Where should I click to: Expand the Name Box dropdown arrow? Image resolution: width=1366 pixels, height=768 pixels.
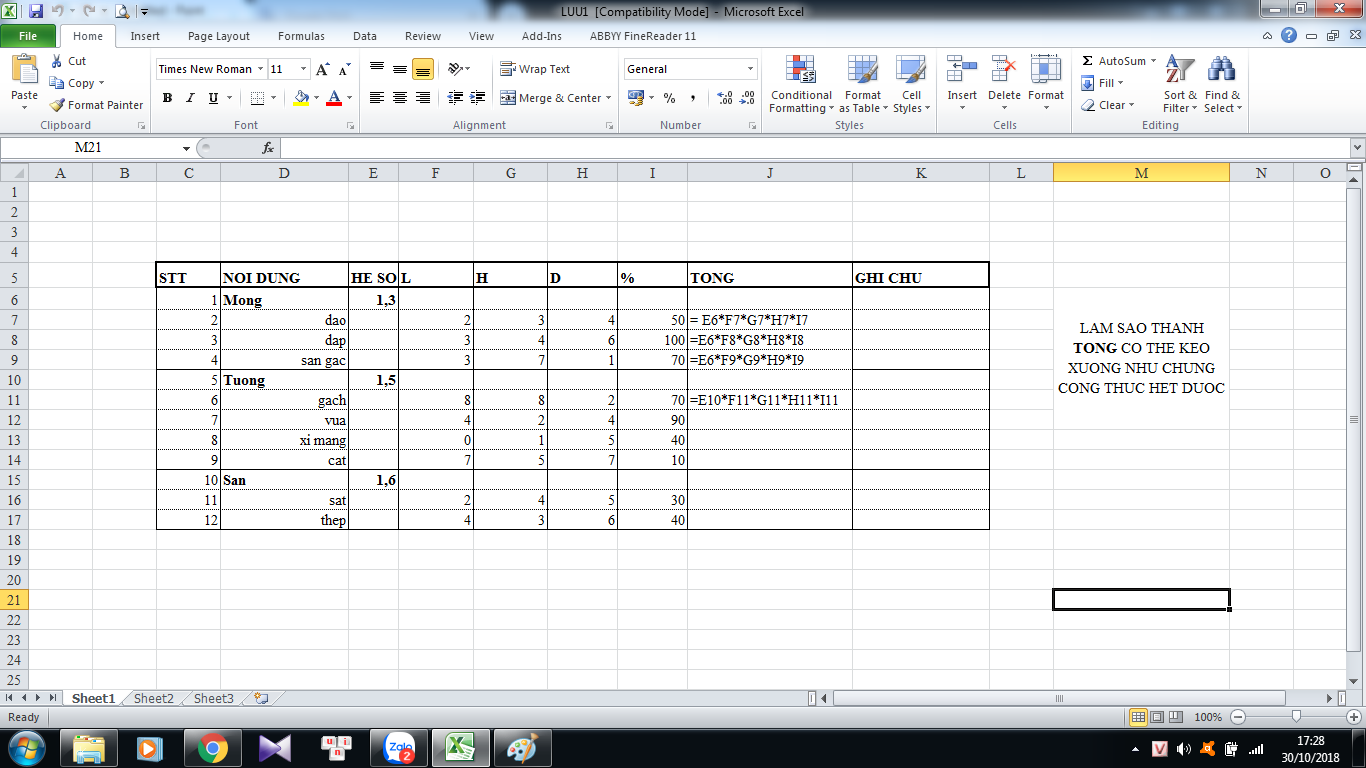click(186, 148)
